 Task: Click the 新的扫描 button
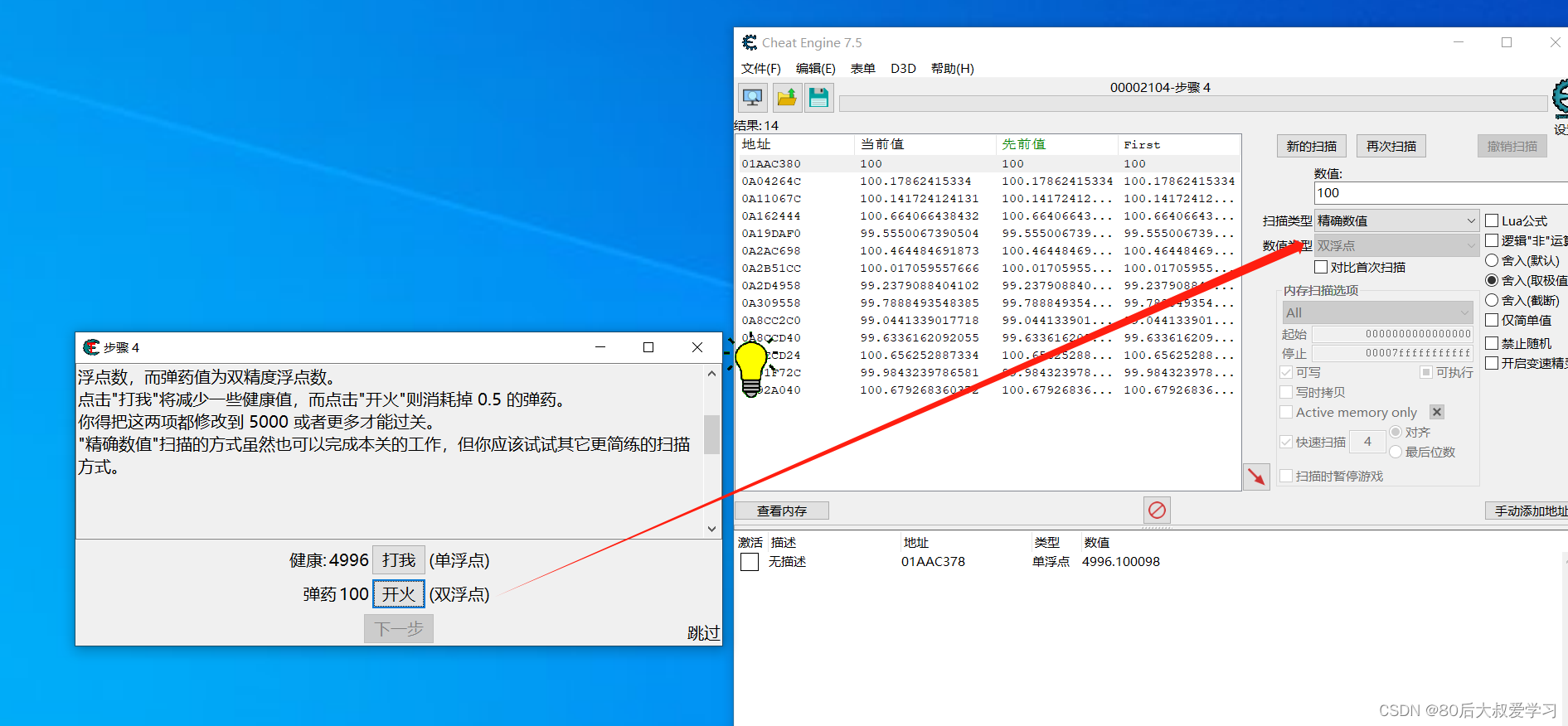tap(1311, 146)
